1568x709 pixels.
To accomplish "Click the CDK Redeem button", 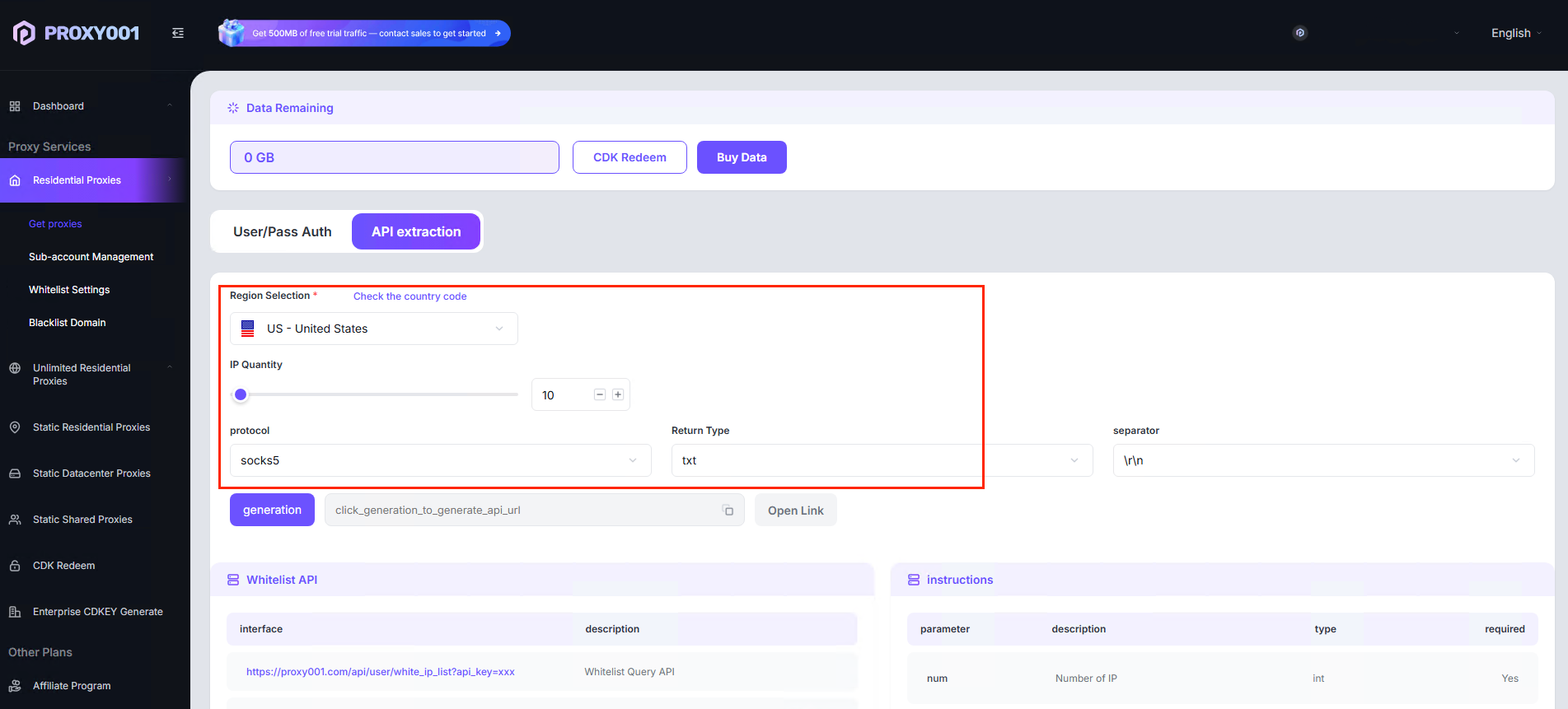I will coord(630,157).
